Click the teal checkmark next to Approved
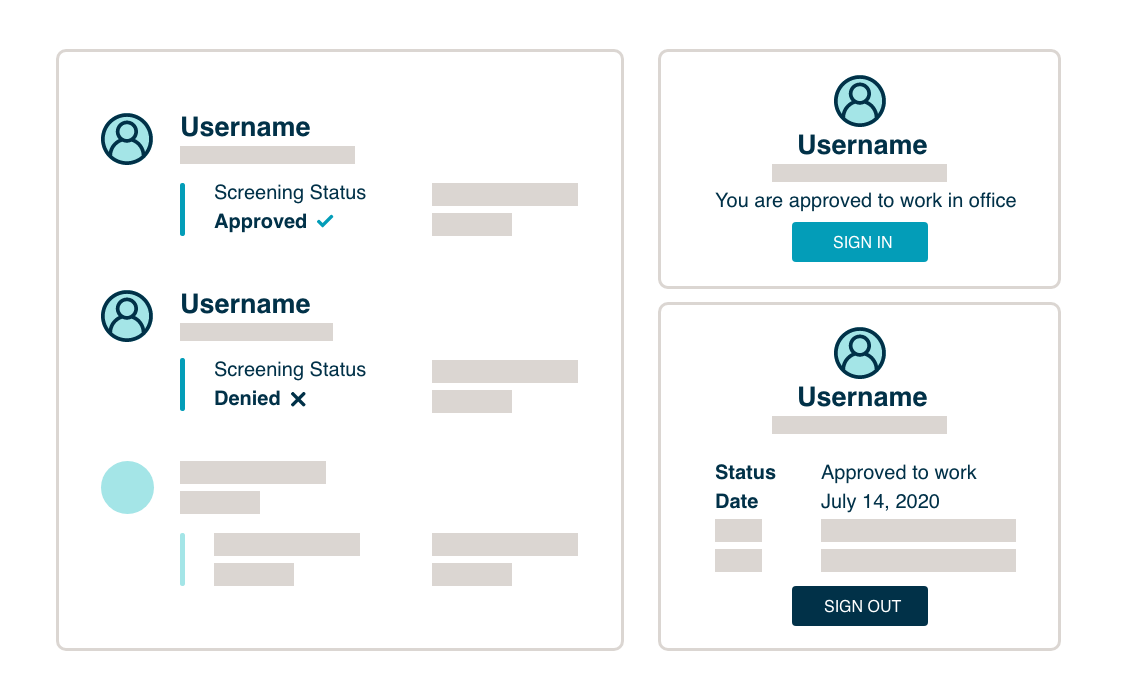 click(x=325, y=222)
